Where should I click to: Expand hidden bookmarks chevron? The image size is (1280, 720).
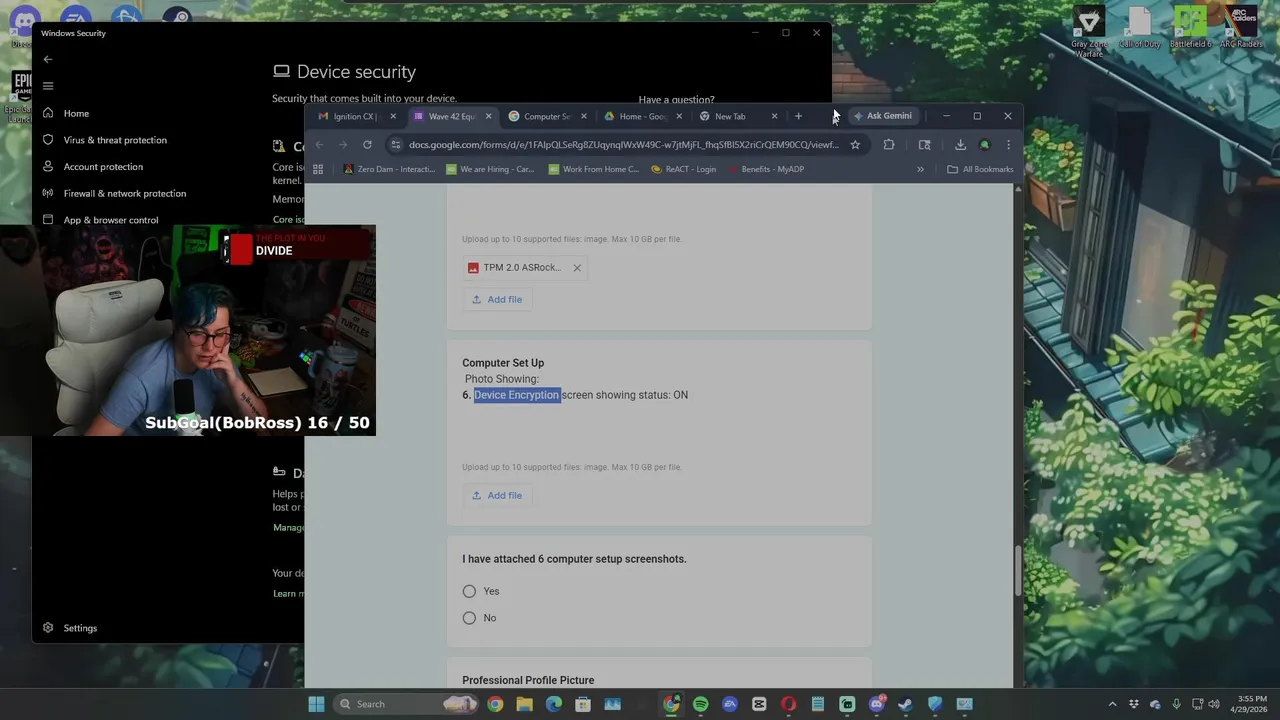click(x=920, y=169)
